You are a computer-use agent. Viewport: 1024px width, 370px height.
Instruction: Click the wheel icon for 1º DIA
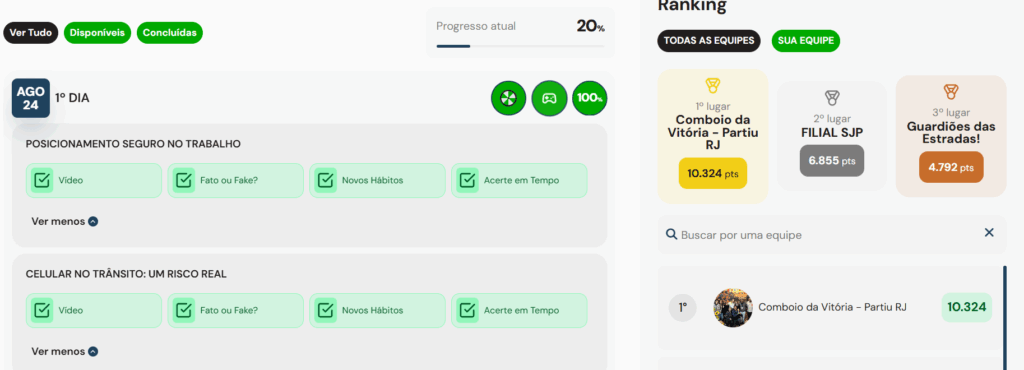[509, 99]
